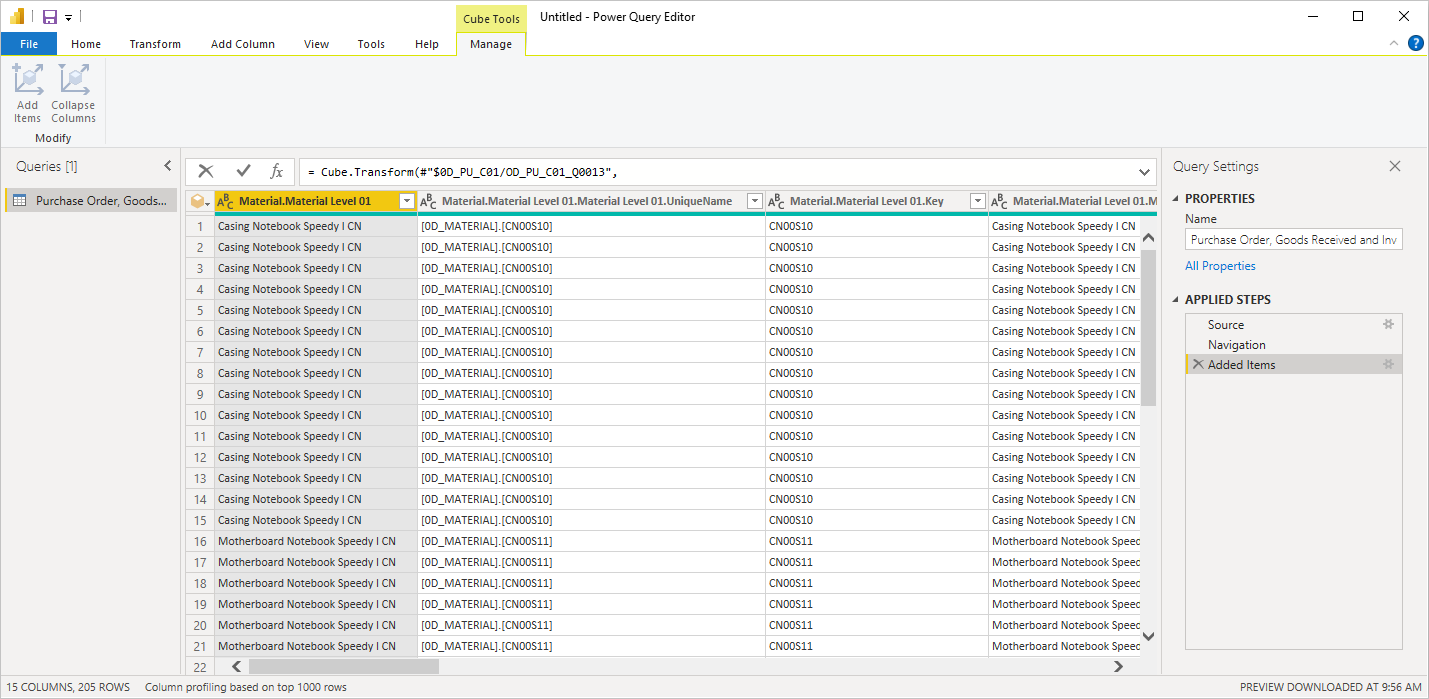Viewport: 1429px width, 699px height.
Task: Collapse the ribbon with the caret icon
Action: tap(1394, 44)
